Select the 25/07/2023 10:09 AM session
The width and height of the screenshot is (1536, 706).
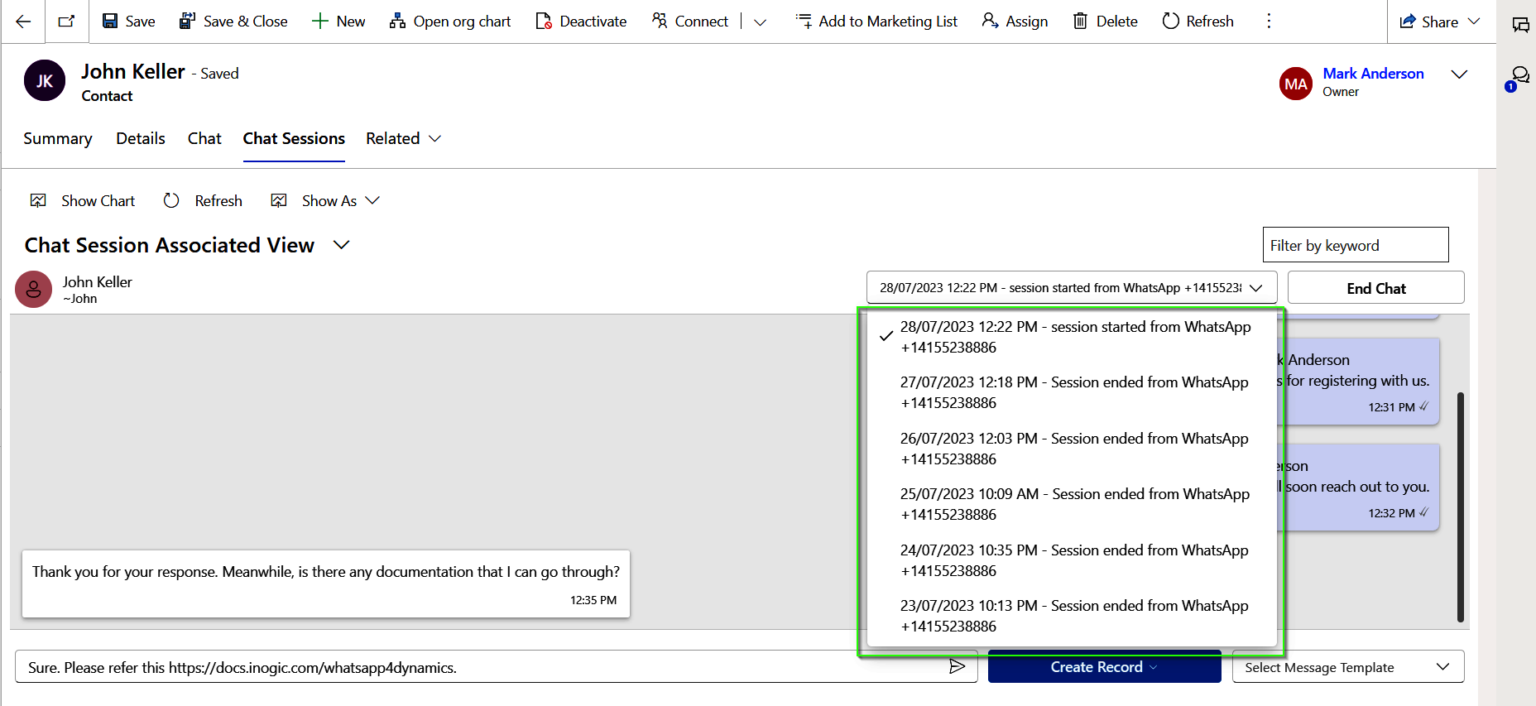1073,504
